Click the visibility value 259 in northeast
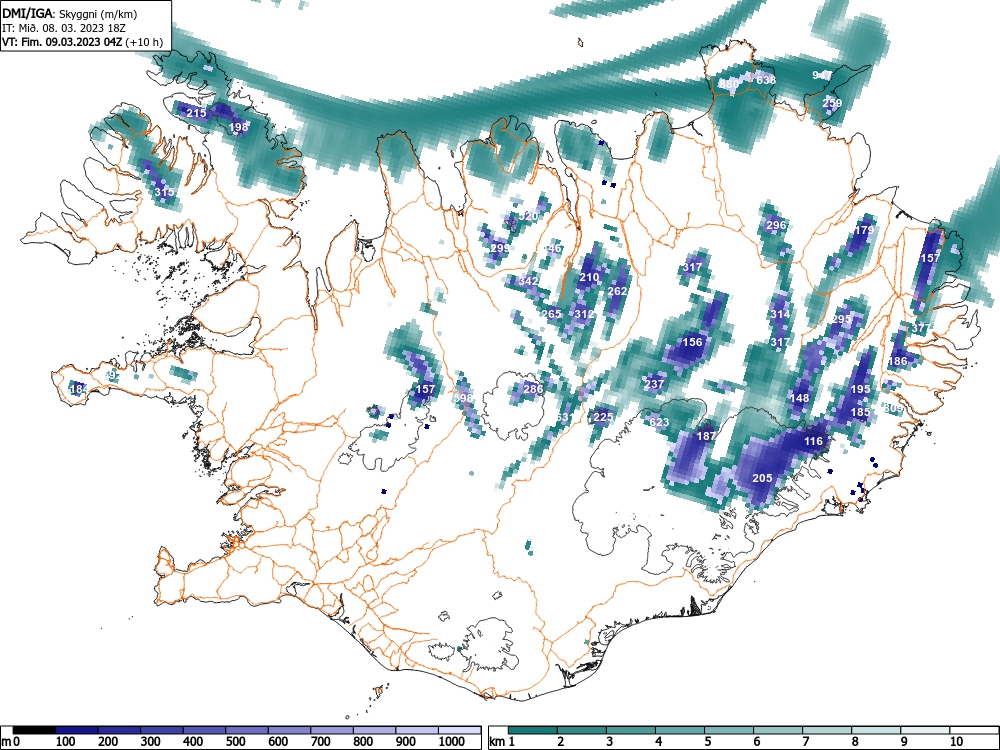This screenshot has height=750, width=1000. [x=832, y=103]
